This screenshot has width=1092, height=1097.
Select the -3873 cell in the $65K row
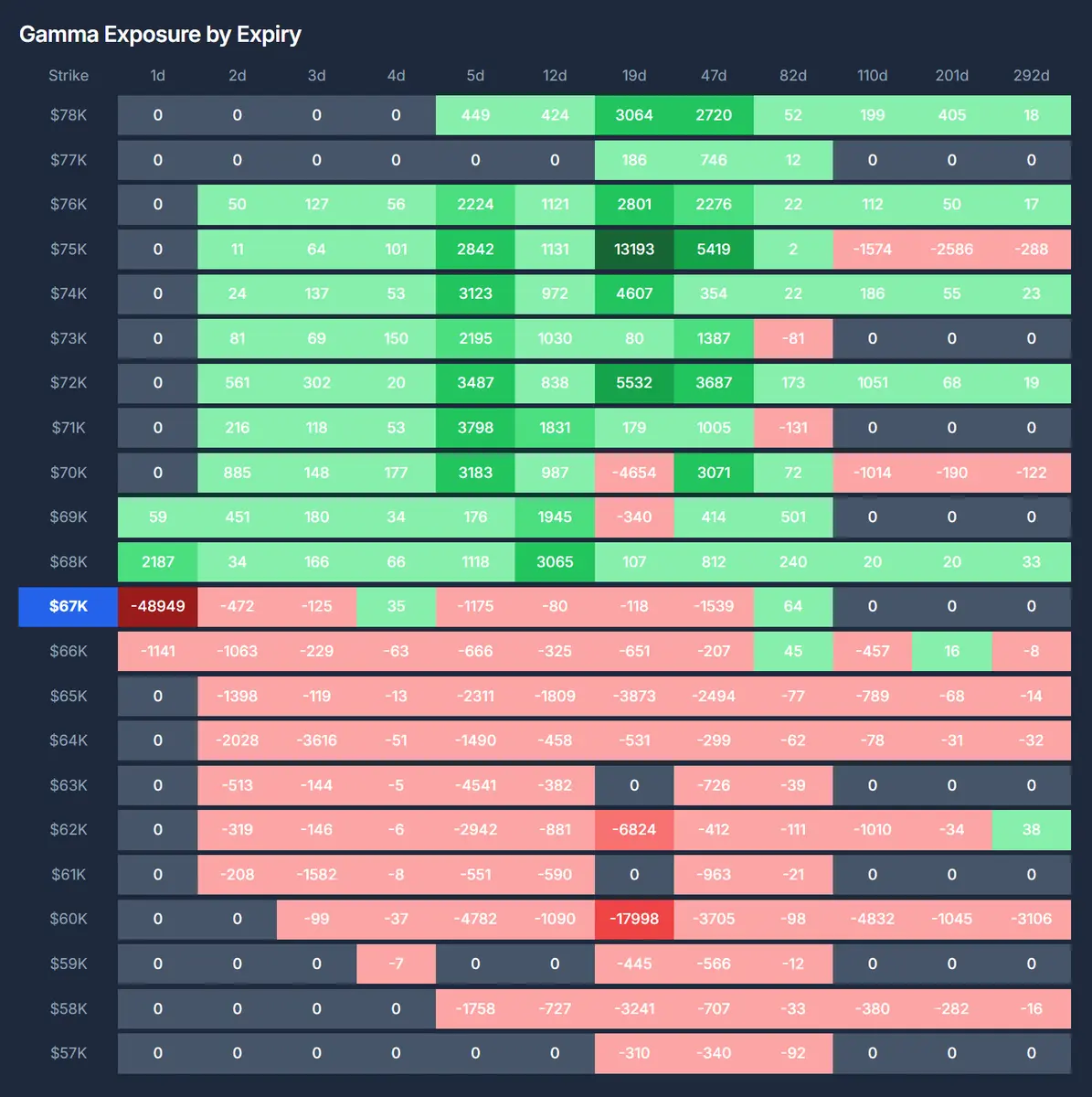[x=634, y=696]
